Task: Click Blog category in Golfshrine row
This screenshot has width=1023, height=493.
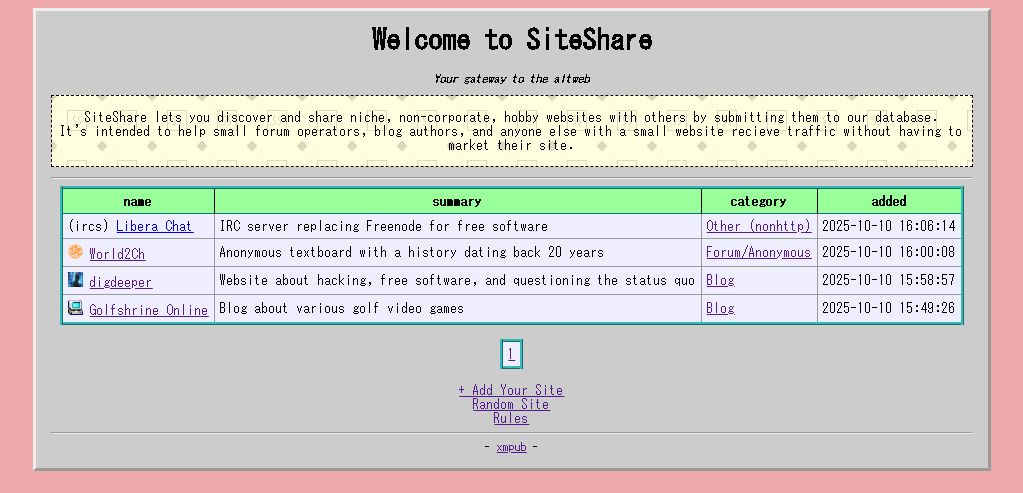Action: click(x=720, y=309)
